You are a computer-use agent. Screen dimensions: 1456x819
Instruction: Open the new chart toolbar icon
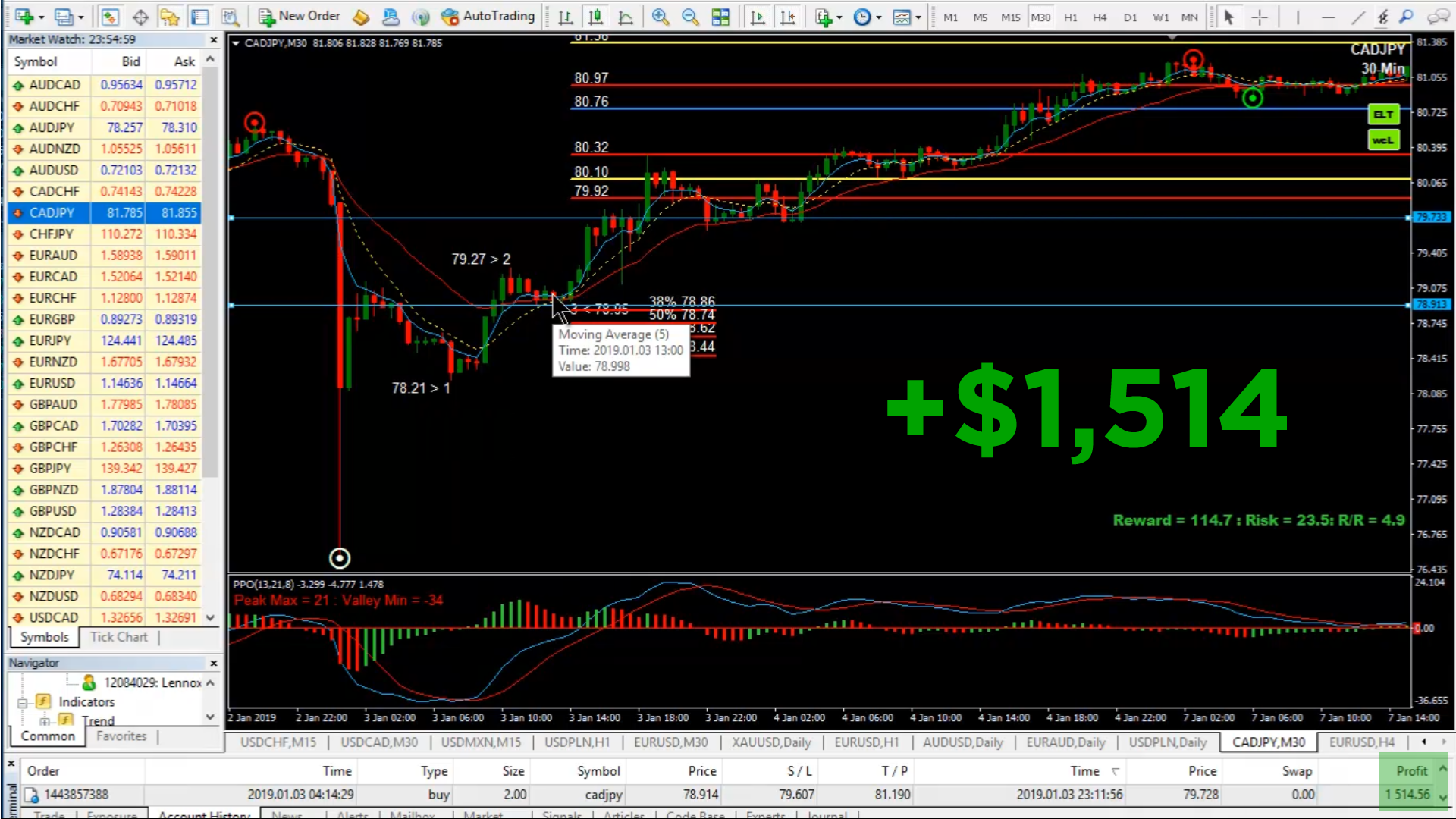24,17
